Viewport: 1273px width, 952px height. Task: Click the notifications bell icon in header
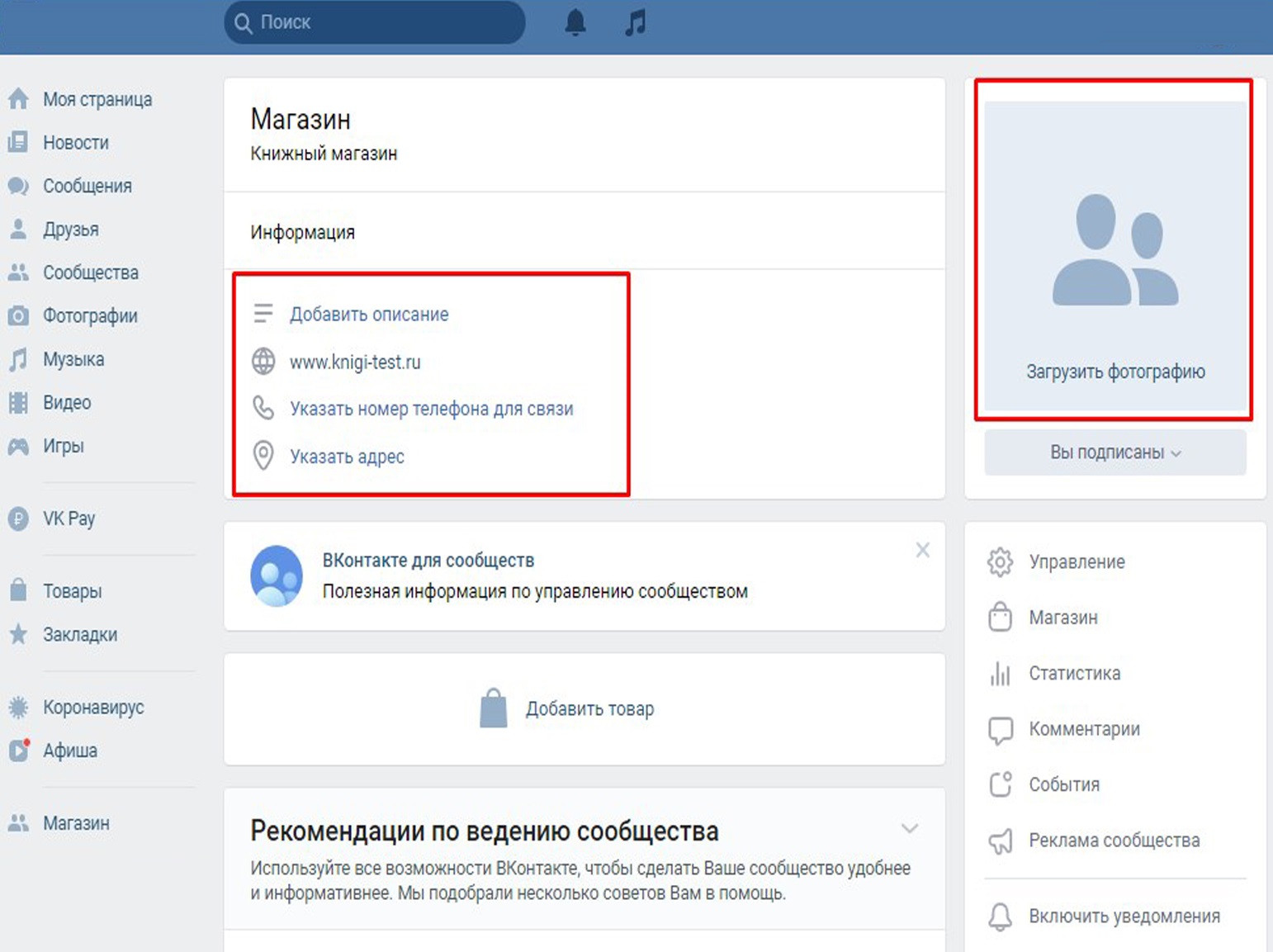575,22
